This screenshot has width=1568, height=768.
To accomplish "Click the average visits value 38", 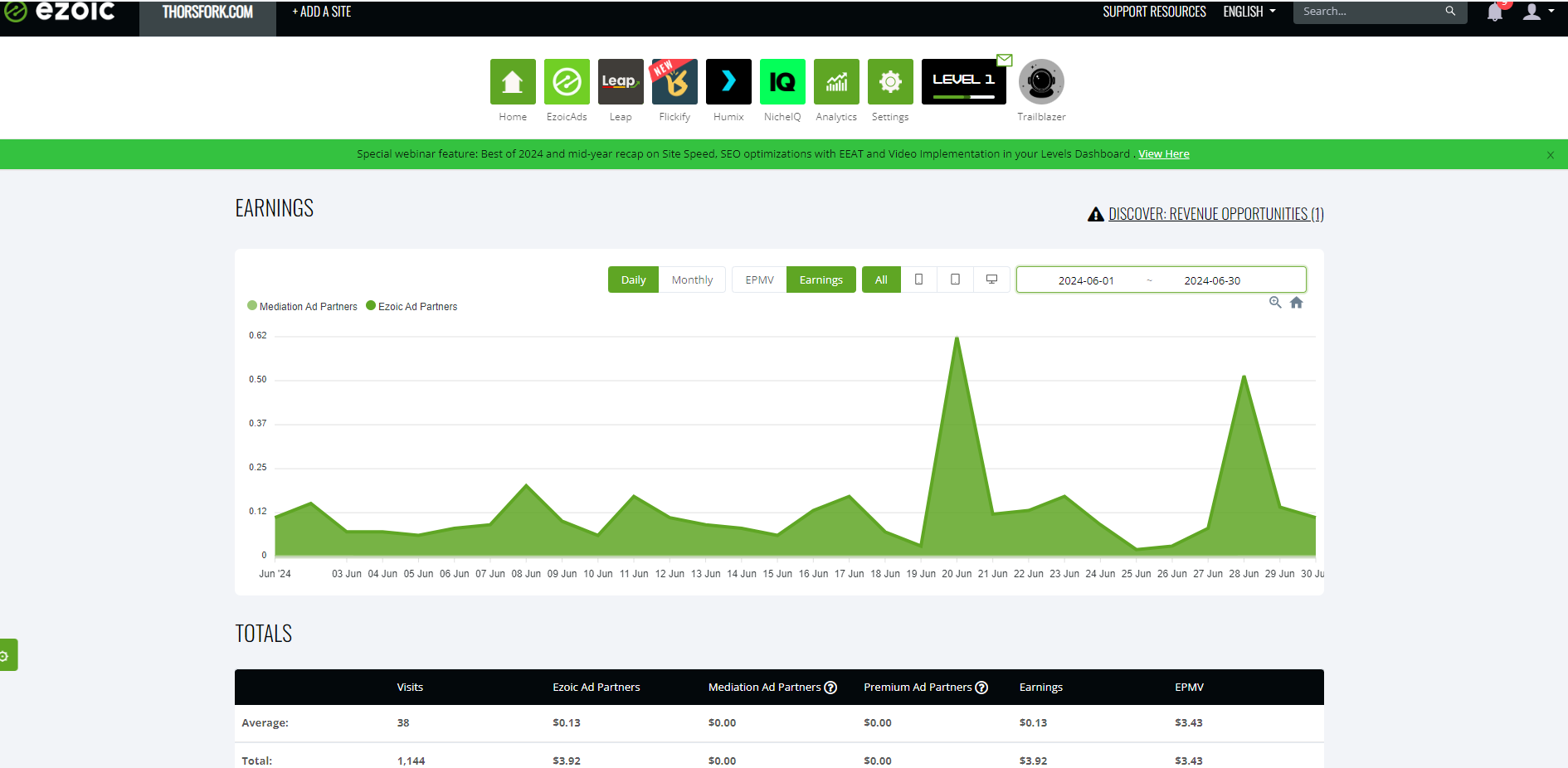I will (403, 722).
